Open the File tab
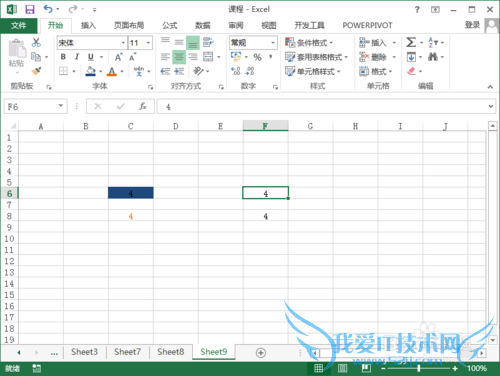 (19, 25)
